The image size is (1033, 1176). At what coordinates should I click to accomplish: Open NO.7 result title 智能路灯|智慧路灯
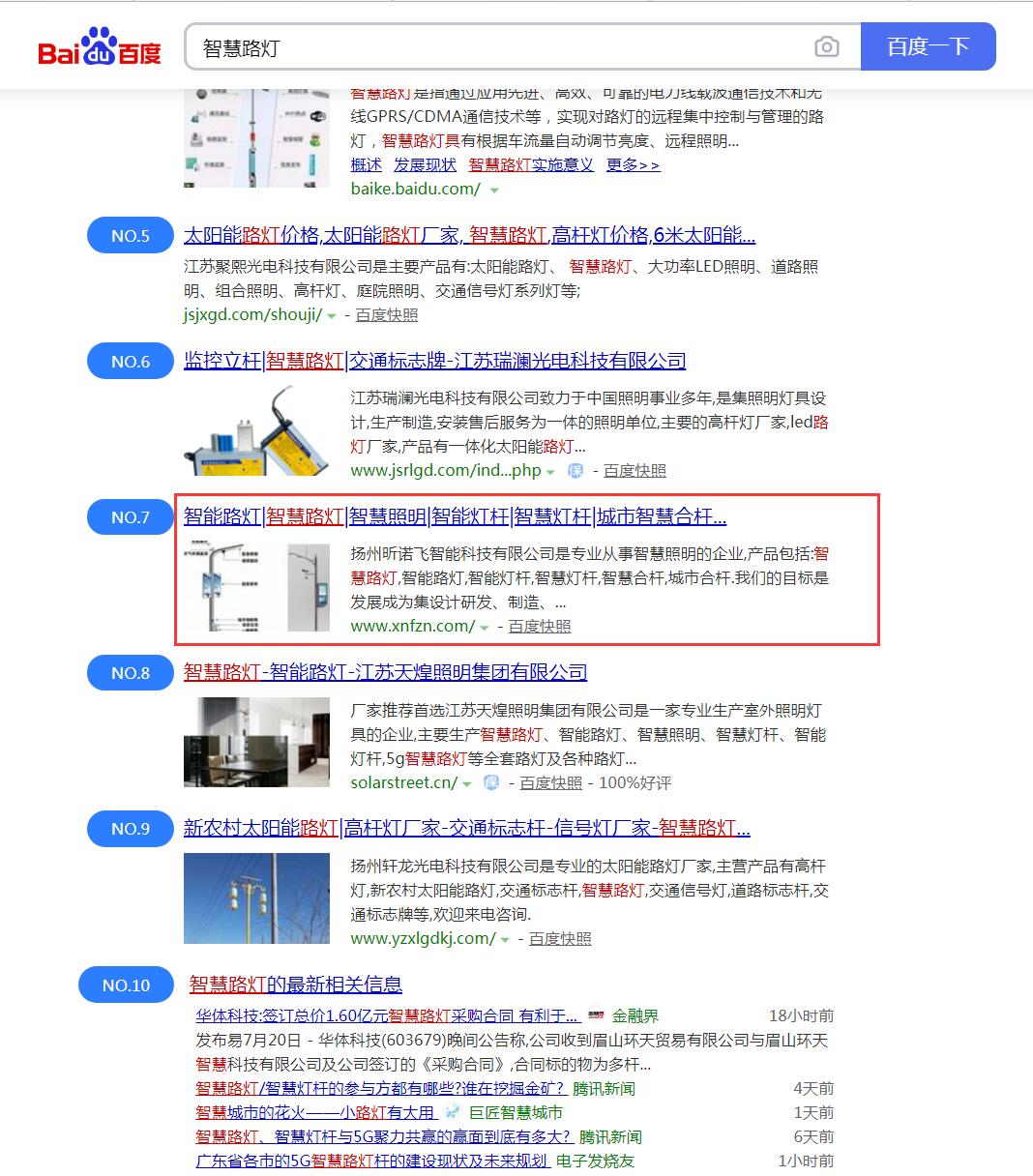[x=455, y=516]
